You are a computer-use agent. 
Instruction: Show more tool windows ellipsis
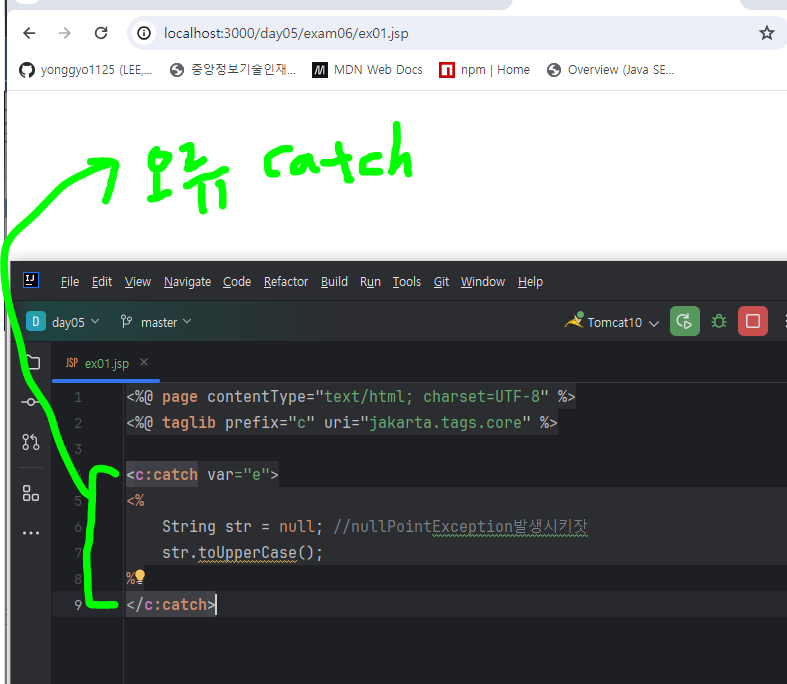click(x=31, y=533)
